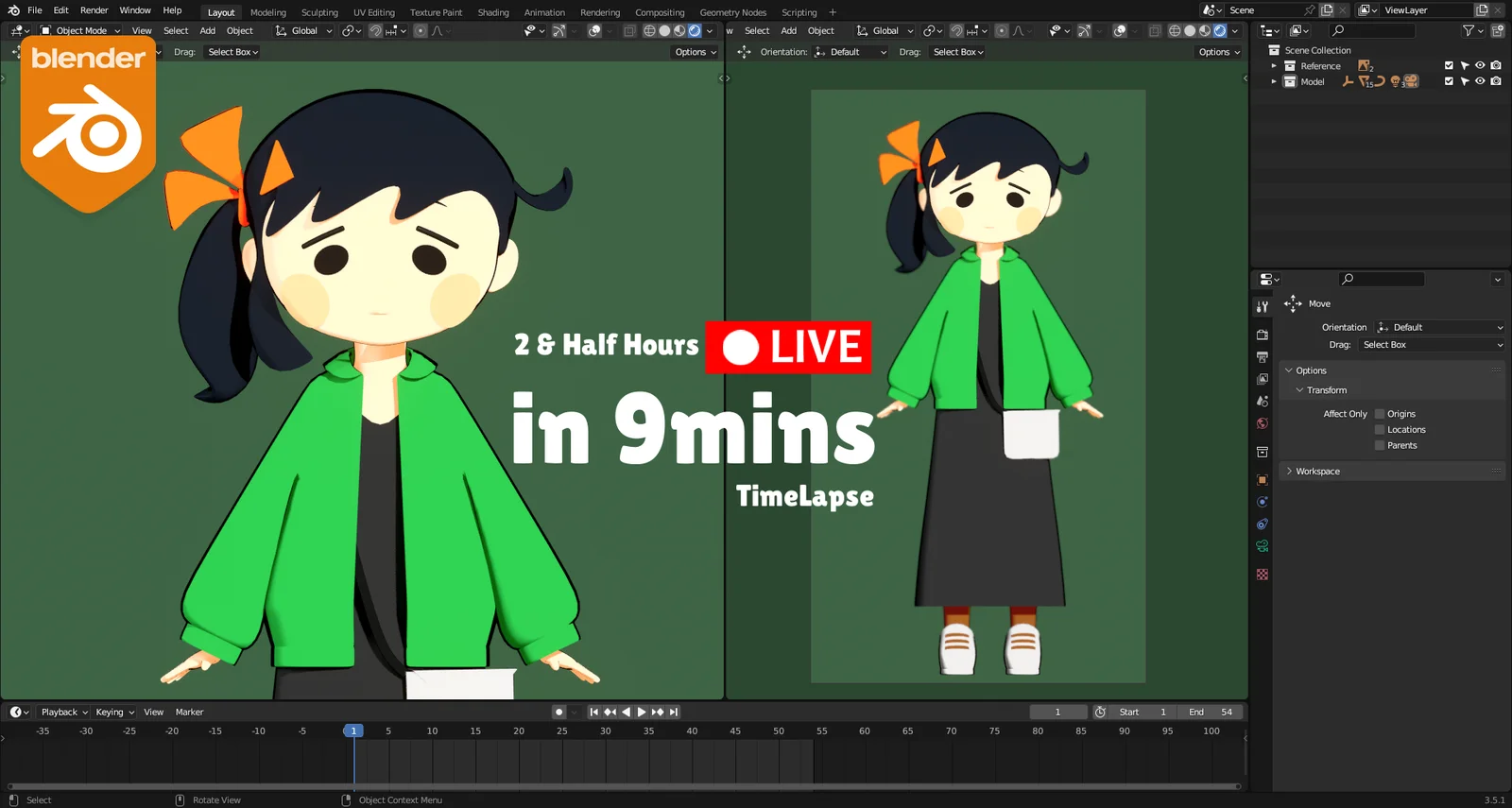Open the Render menu

tap(94, 10)
